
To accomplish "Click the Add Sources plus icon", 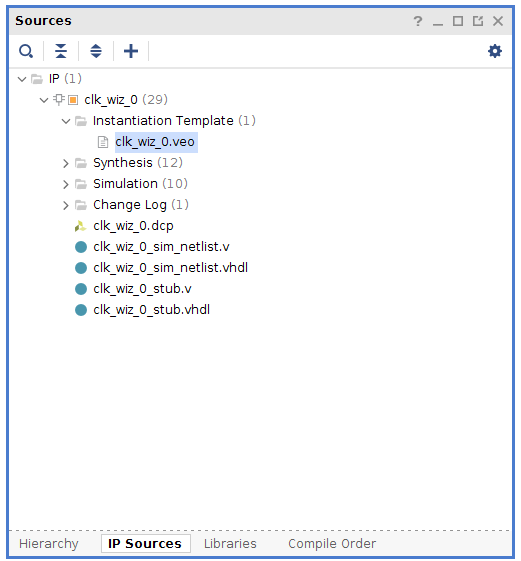I will click(131, 51).
